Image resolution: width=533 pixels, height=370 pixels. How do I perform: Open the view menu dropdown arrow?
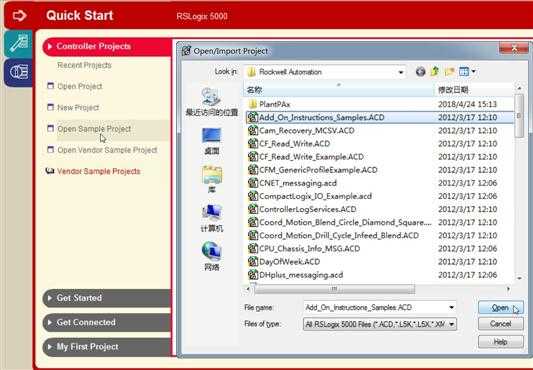tap(473, 72)
